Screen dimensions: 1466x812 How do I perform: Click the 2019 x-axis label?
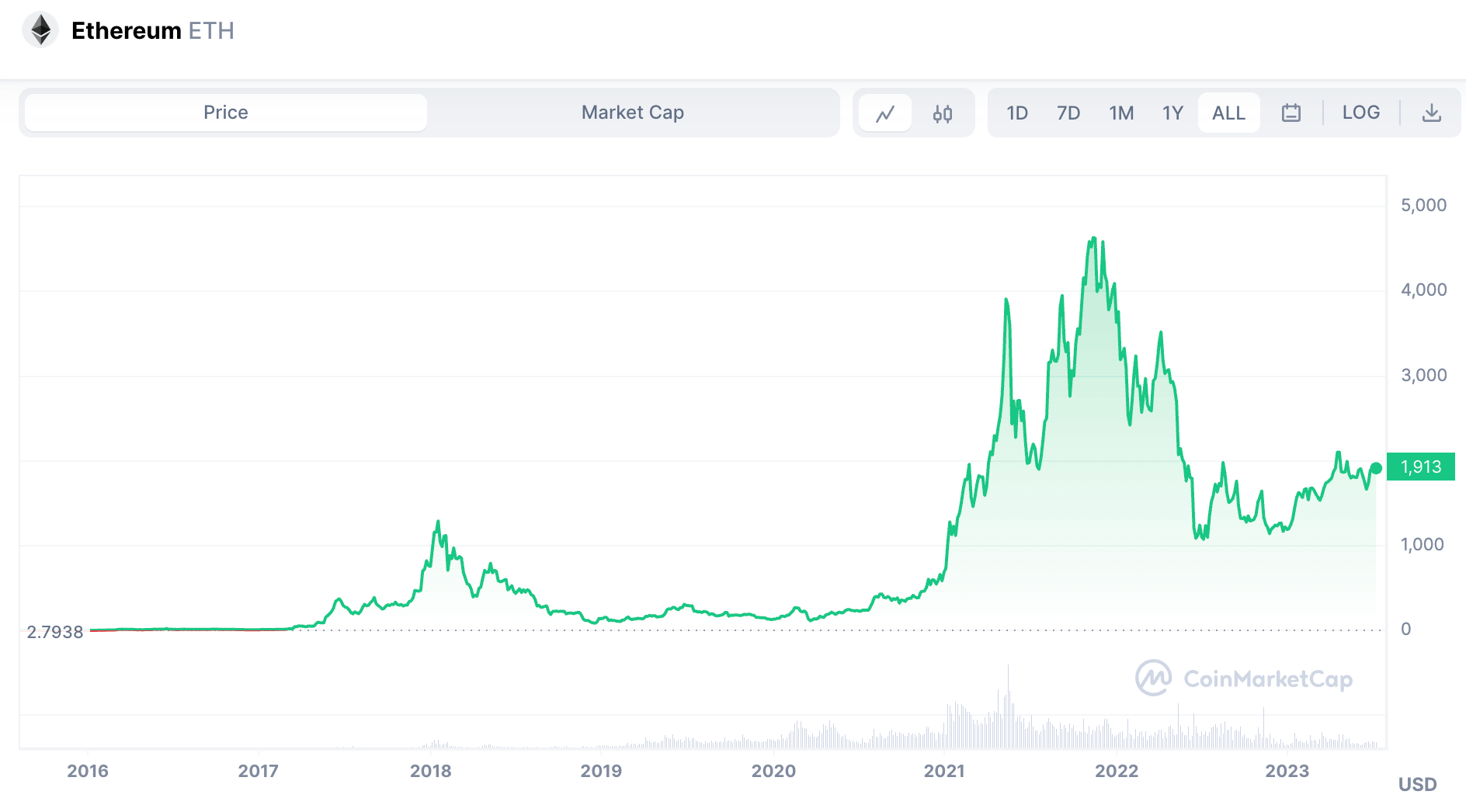tap(602, 771)
